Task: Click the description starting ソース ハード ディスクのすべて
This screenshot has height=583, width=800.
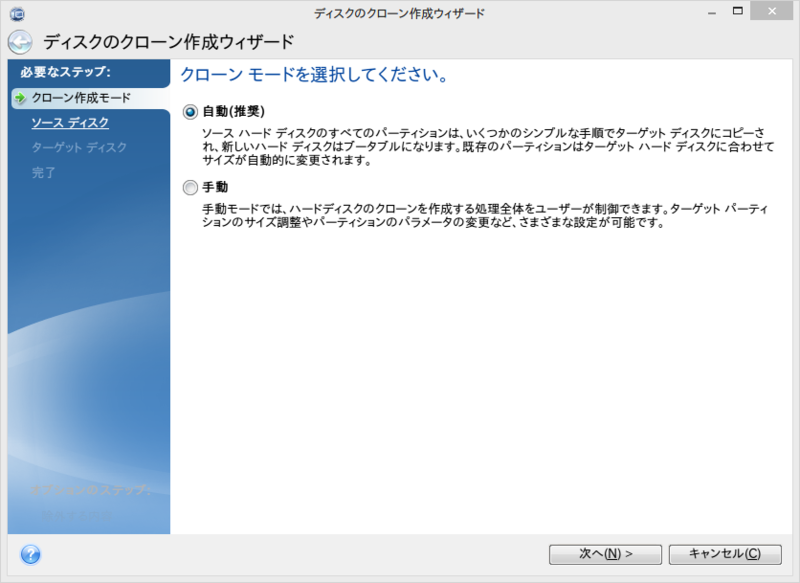Action: pos(488,147)
